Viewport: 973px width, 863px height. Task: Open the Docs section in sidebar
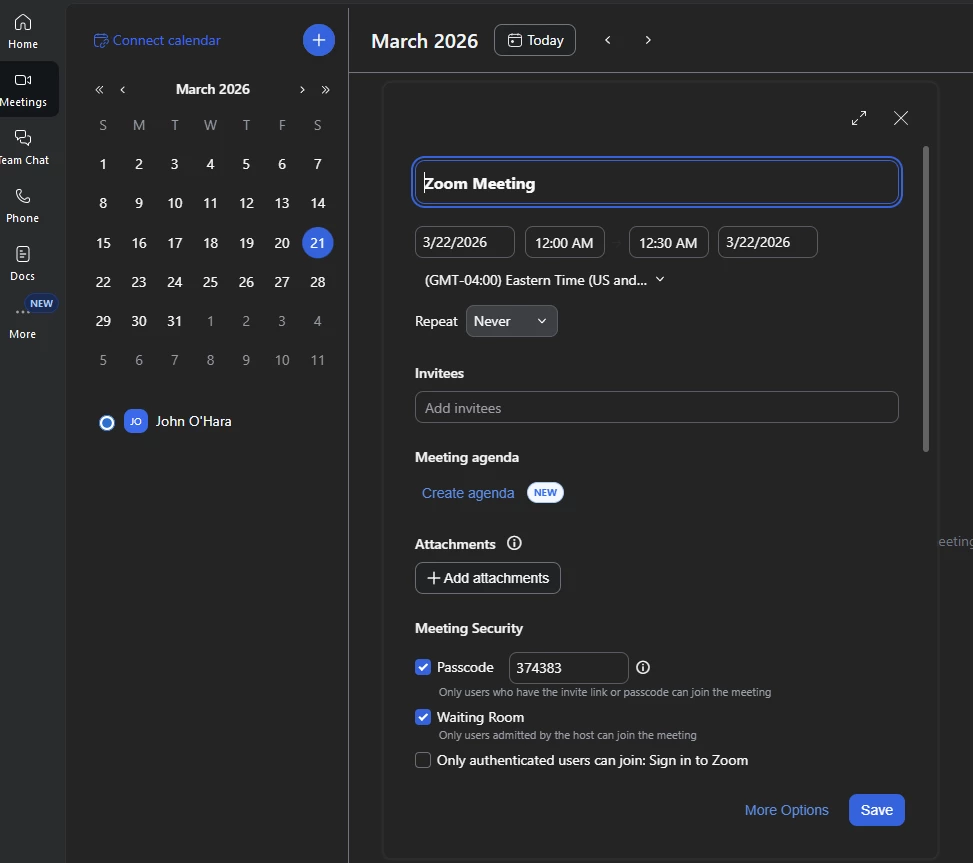(23, 264)
